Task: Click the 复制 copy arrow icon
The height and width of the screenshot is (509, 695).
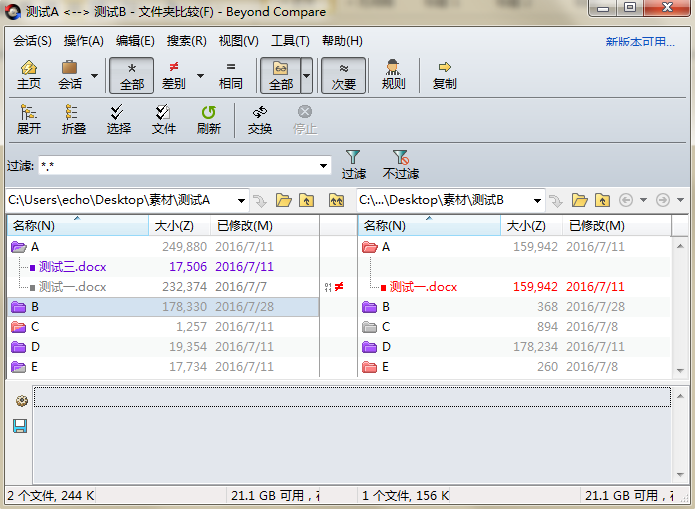Action: (445, 75)
